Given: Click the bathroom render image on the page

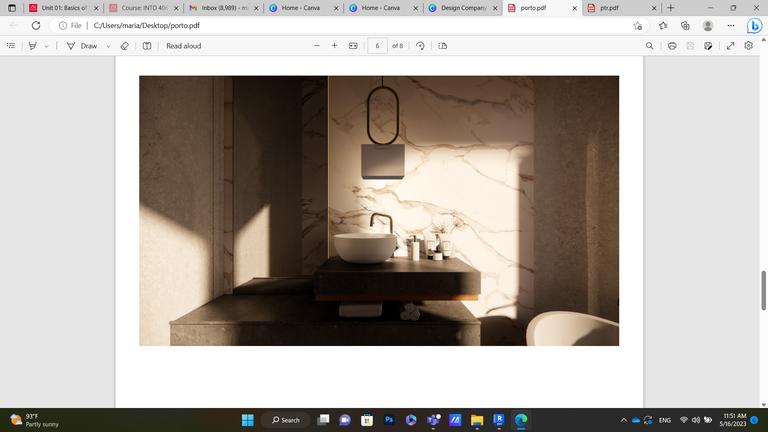Looking at the screenshot, I should (x=379, y=211).
